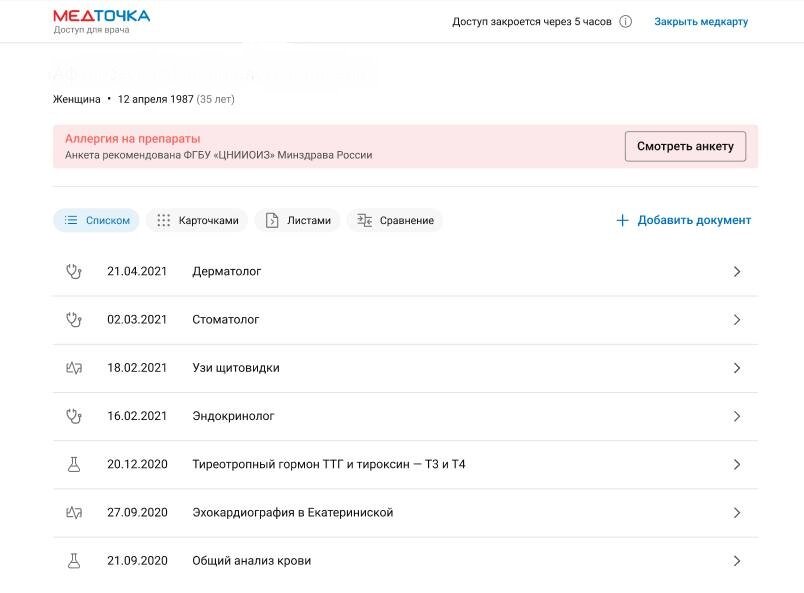Click the ultrasound icon on Узи щитовидки

tap(75, 368)
